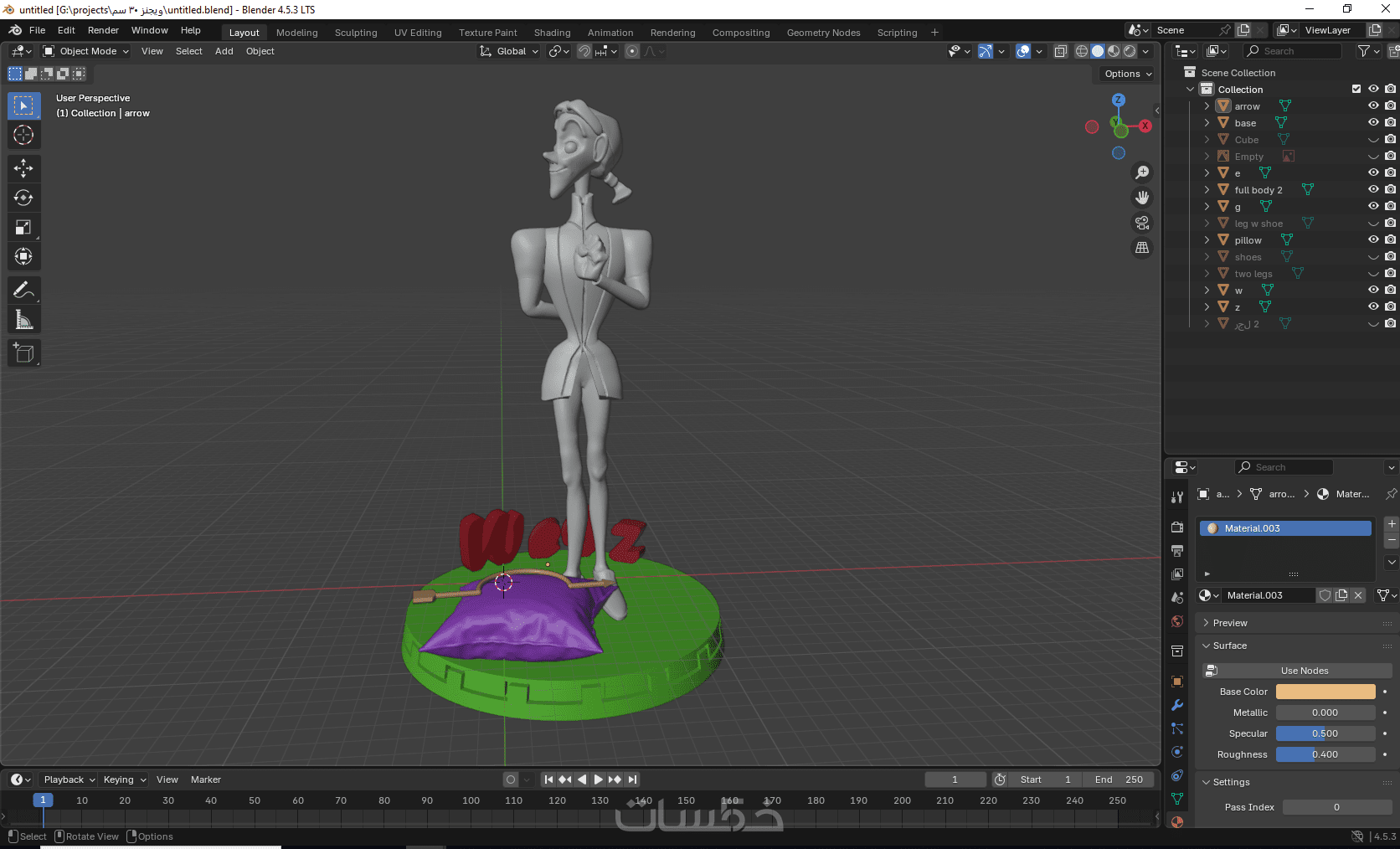Image resolution: width=1400 pixels, height=849 pixels.
Task: Hide the arrow object in viewport
Action: (1373, 105)
